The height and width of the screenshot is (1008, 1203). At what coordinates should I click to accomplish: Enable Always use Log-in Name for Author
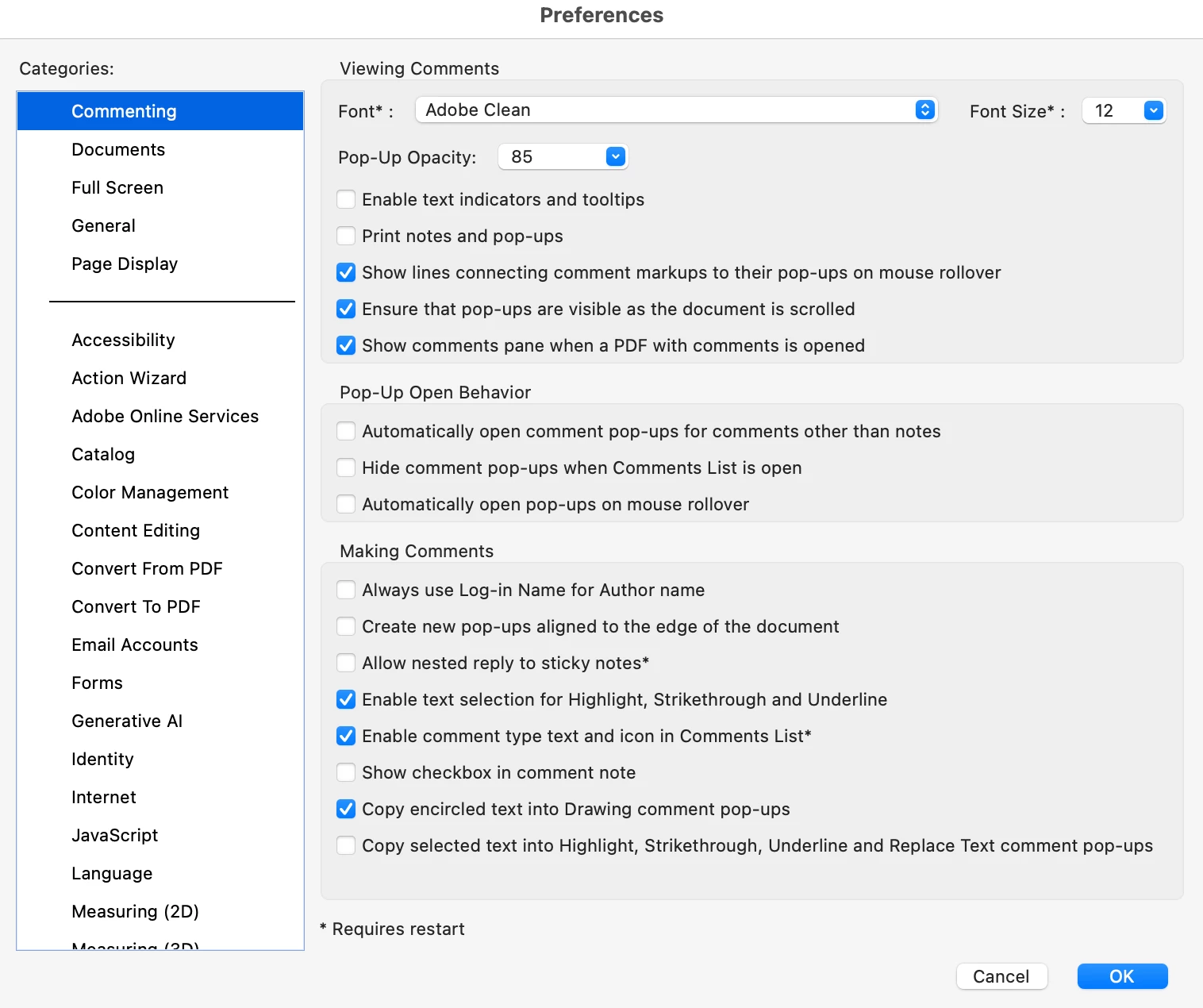[x=346, y=590]
